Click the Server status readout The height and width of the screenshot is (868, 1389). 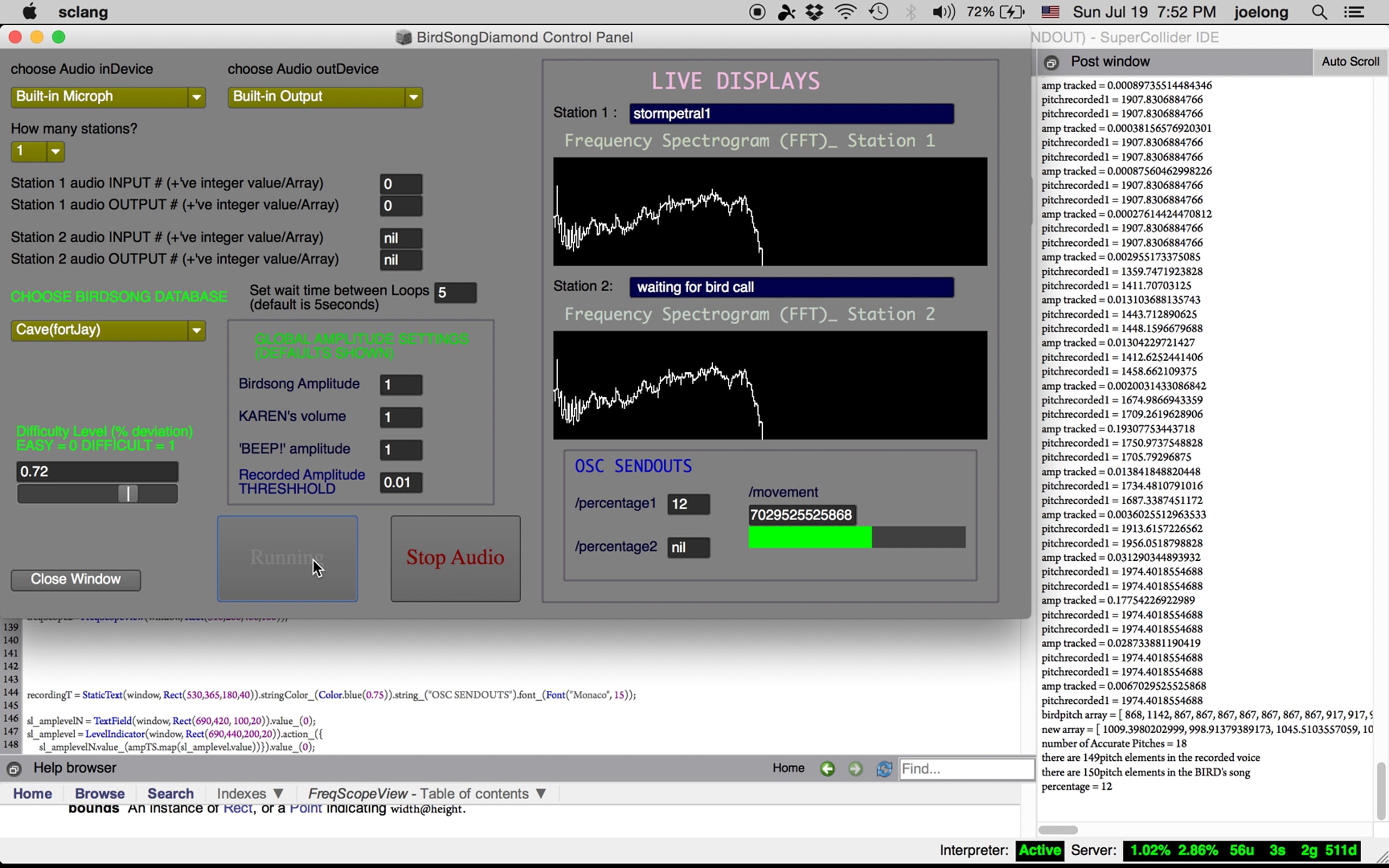pyautogui.click(x=1243, y=851)
